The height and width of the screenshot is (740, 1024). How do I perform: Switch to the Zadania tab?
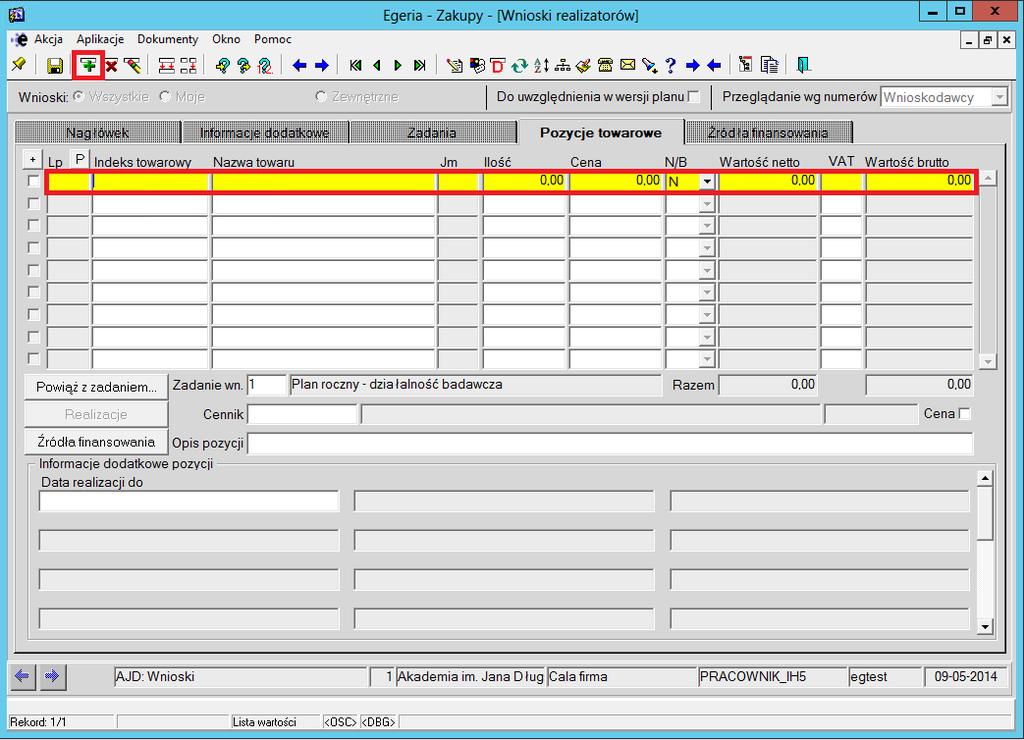(x=432, y=133)
